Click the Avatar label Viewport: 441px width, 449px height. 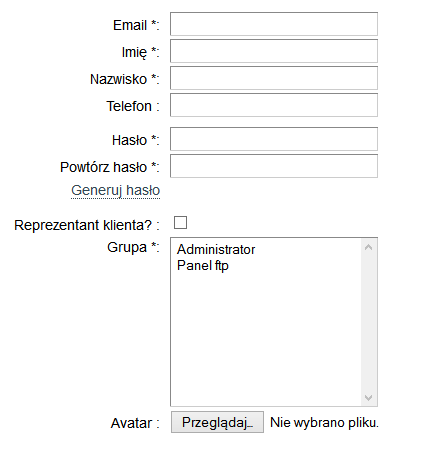coord(135,423)
